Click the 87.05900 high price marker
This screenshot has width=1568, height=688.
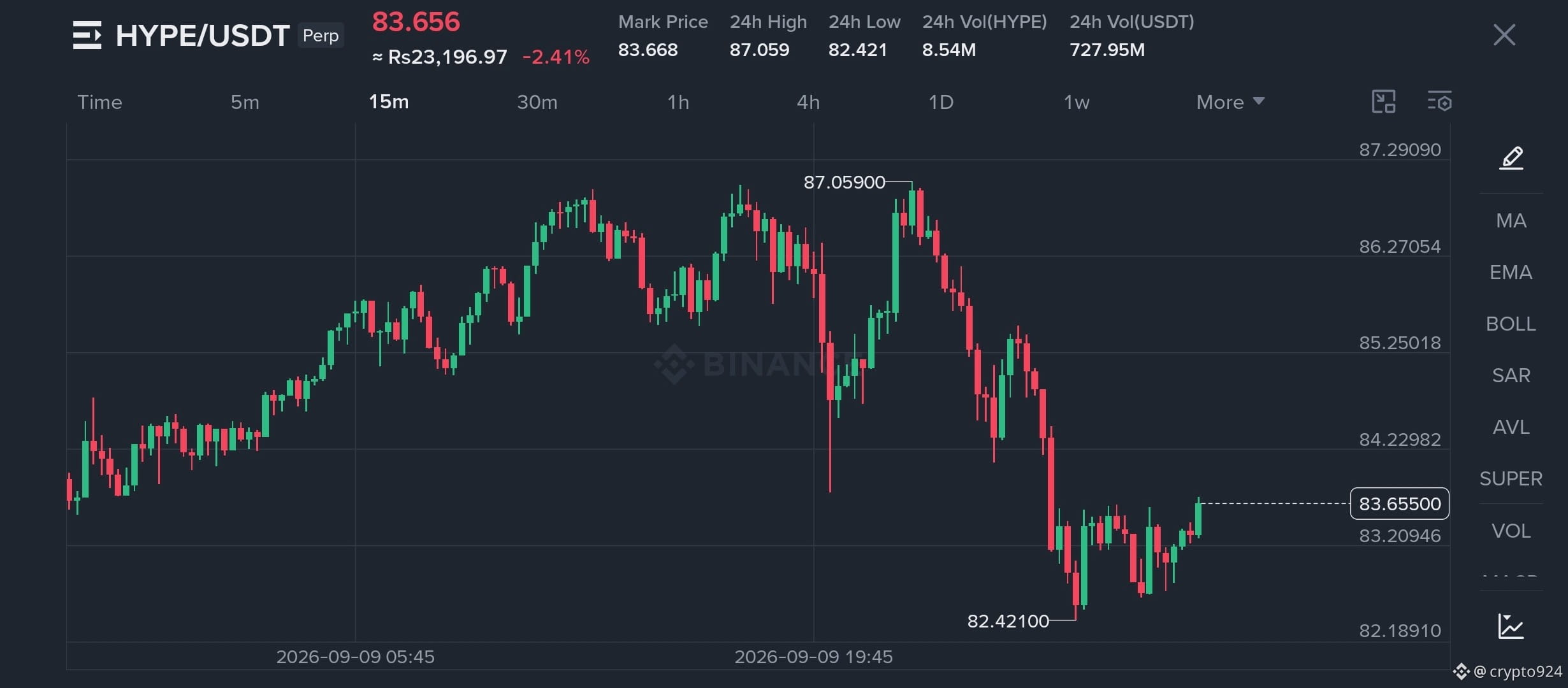[844, 183]
